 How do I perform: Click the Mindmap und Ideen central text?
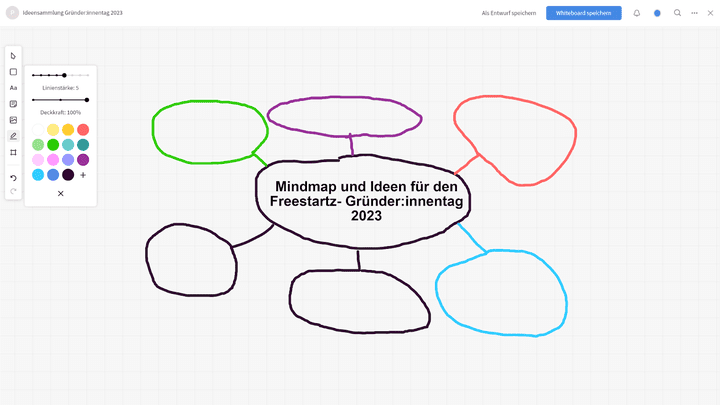pos(366,201)
